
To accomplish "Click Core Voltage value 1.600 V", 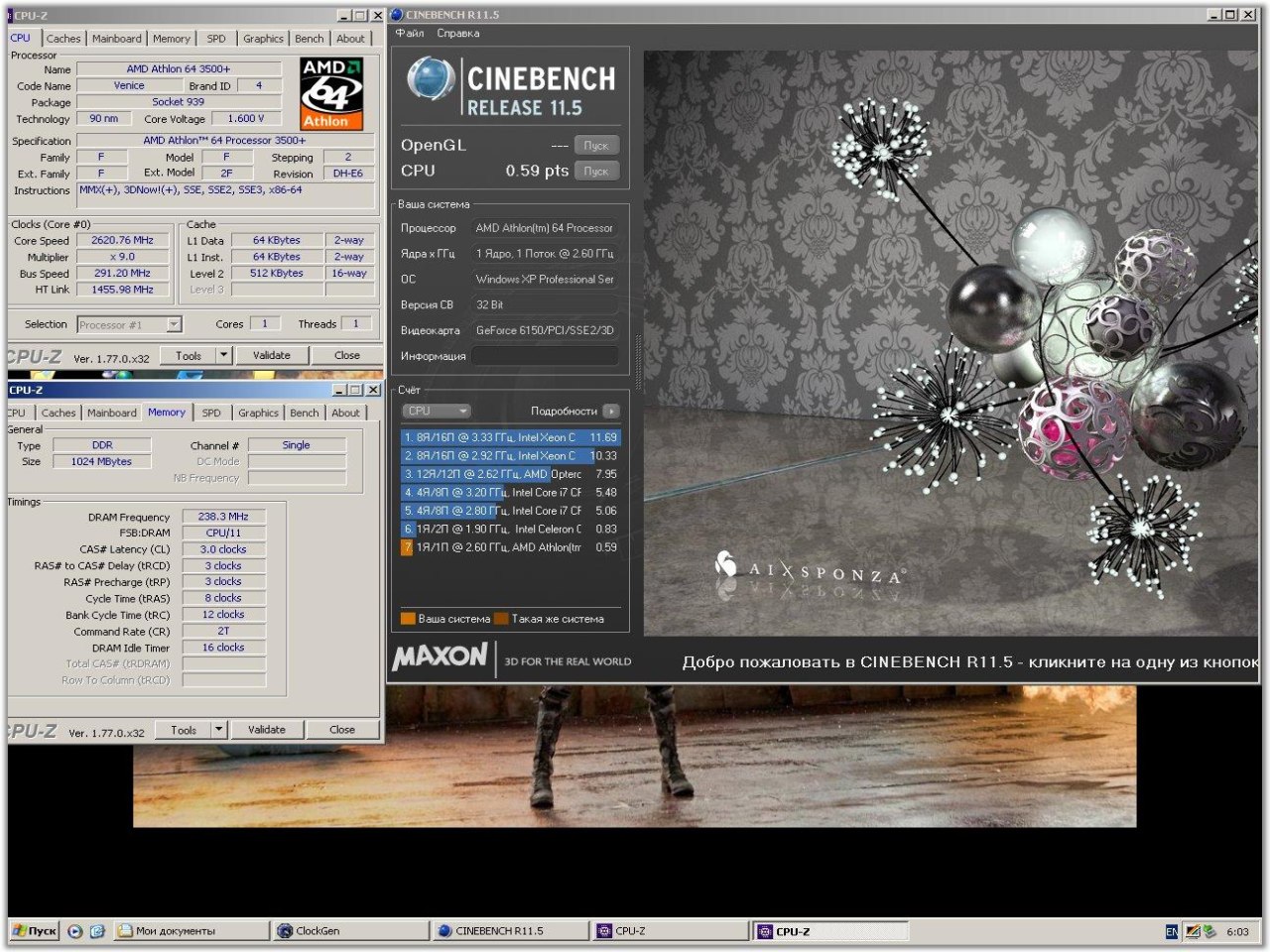I will click(246, 118).
